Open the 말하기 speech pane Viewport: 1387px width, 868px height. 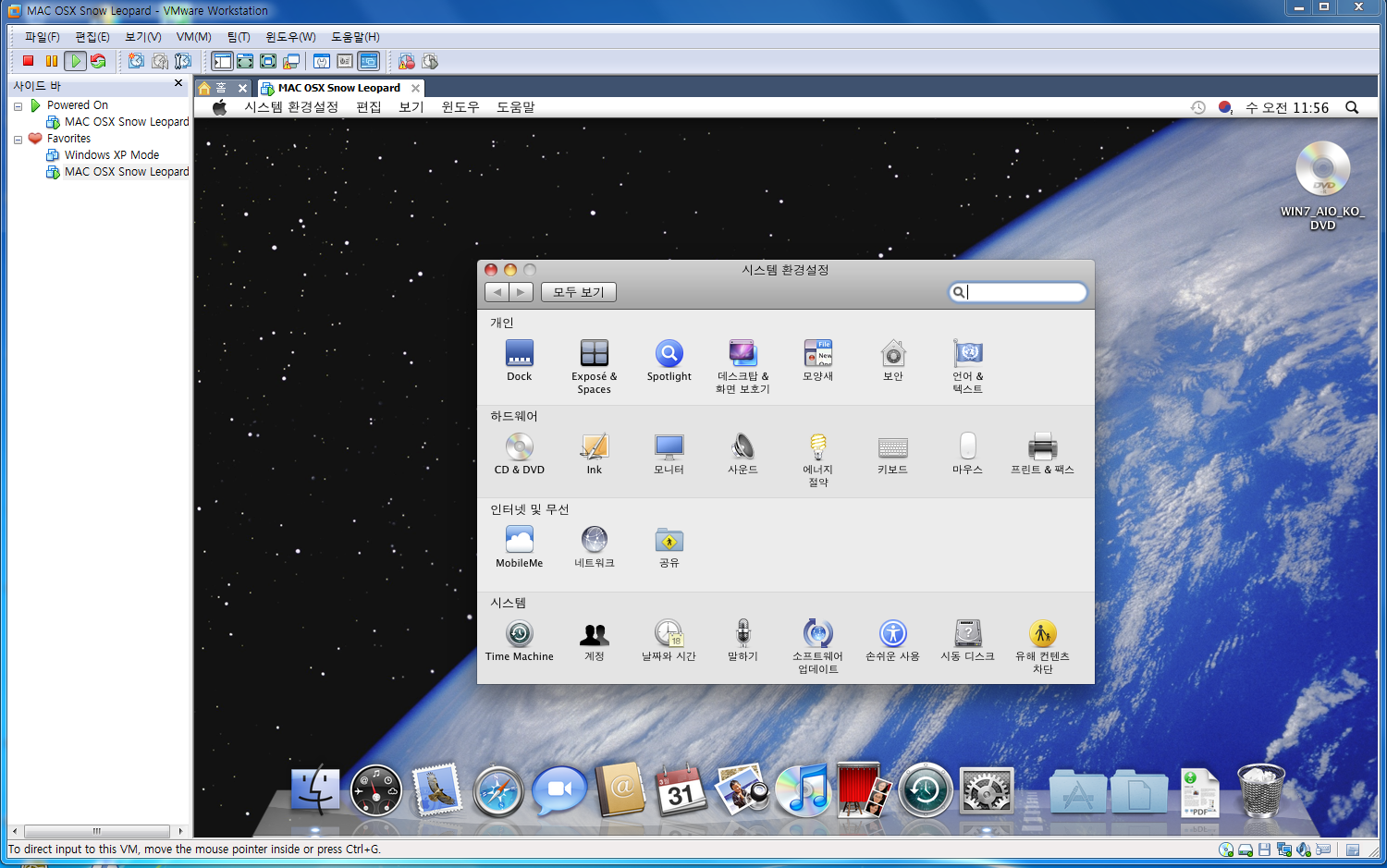point(743,641)
